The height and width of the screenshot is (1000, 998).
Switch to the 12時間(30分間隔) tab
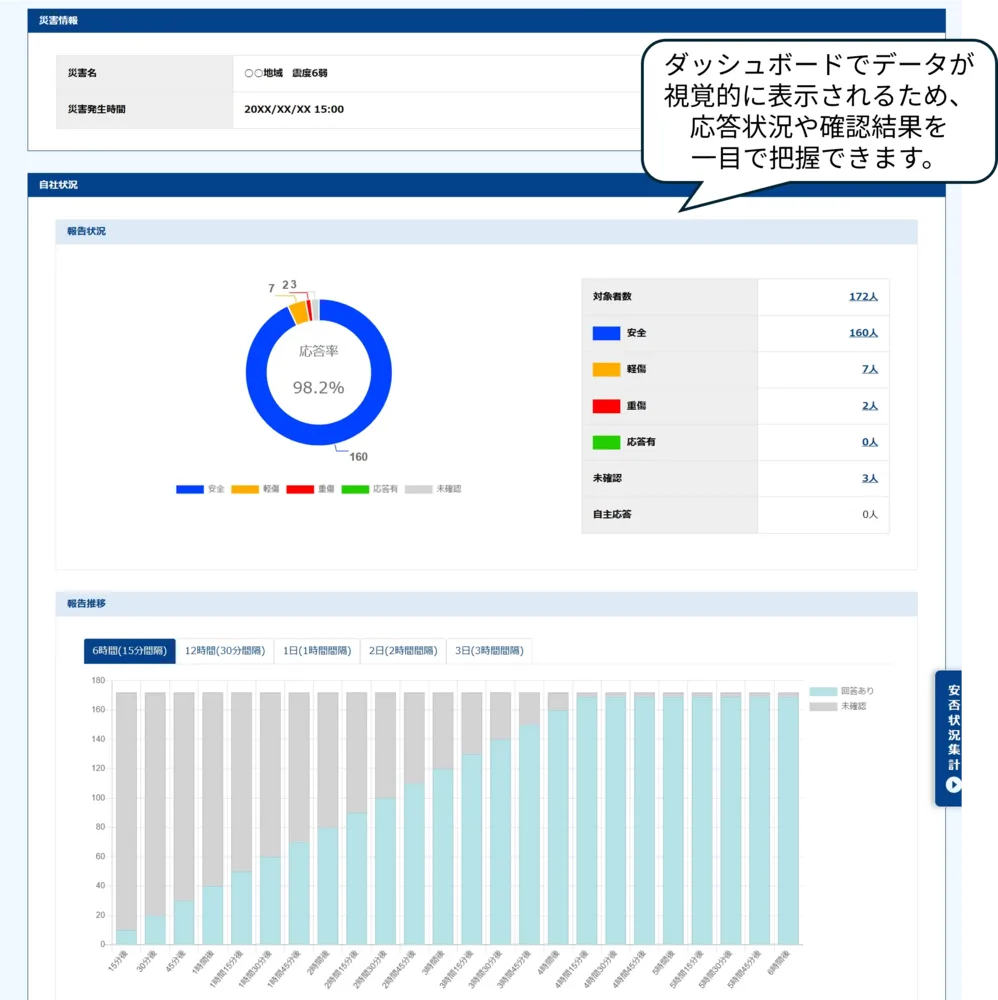pos(224,651)
